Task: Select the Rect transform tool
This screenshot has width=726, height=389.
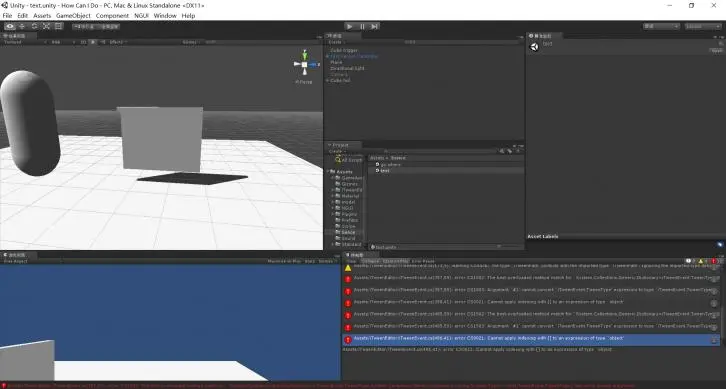Action: tap(58, 26)
